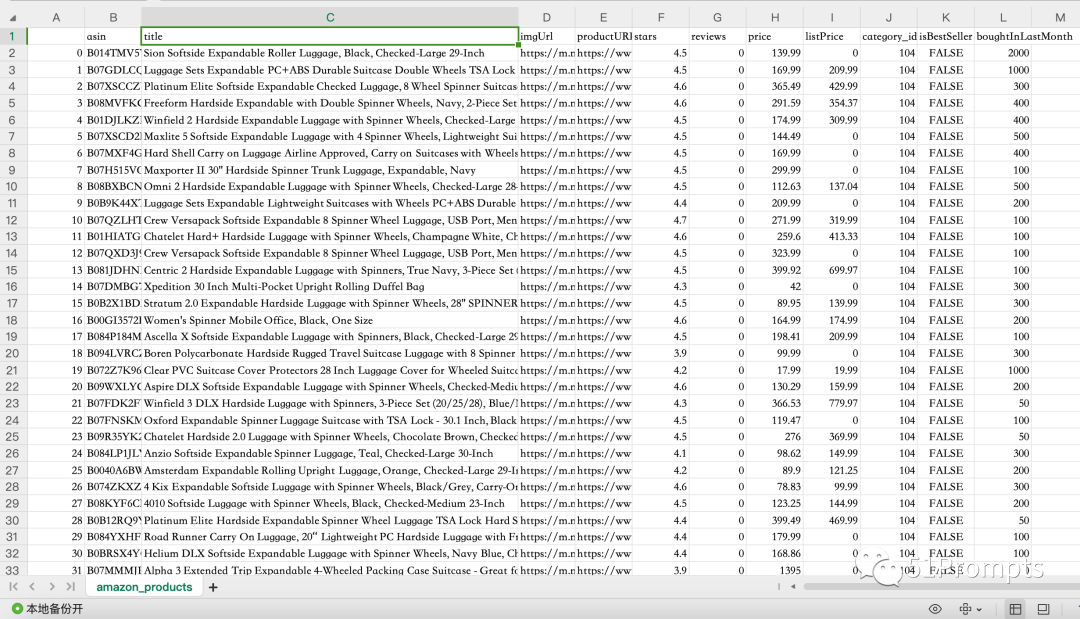The width and height of the screenshot is (1080, 619).
Task: Open the amazon_products sheet tab
Action: 144,587
